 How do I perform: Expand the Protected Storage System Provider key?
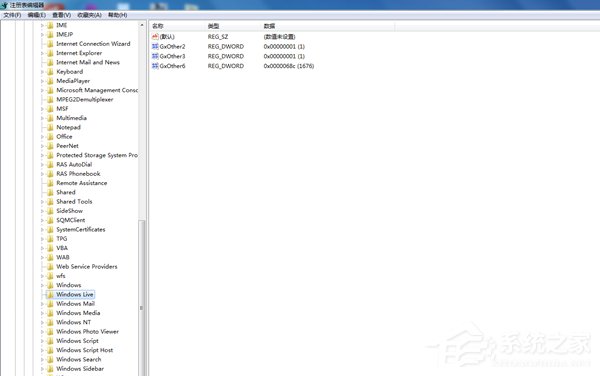(x=42, y=155)
